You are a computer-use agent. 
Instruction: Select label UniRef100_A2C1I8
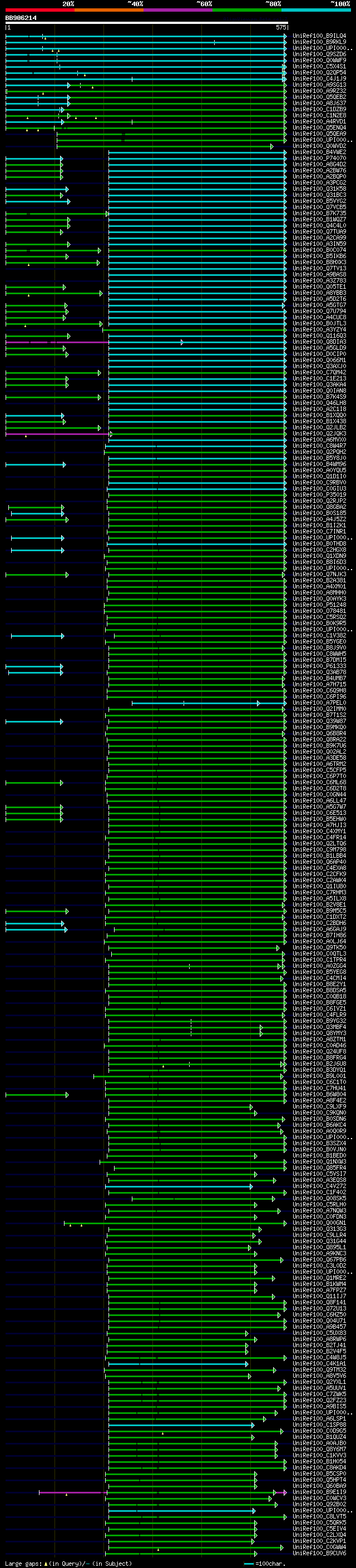click(x=319, y=409)
